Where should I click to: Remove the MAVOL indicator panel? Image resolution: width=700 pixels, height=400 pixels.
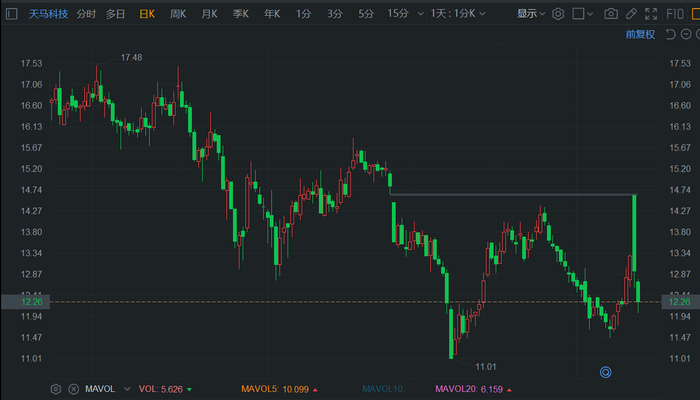(72, 388)
